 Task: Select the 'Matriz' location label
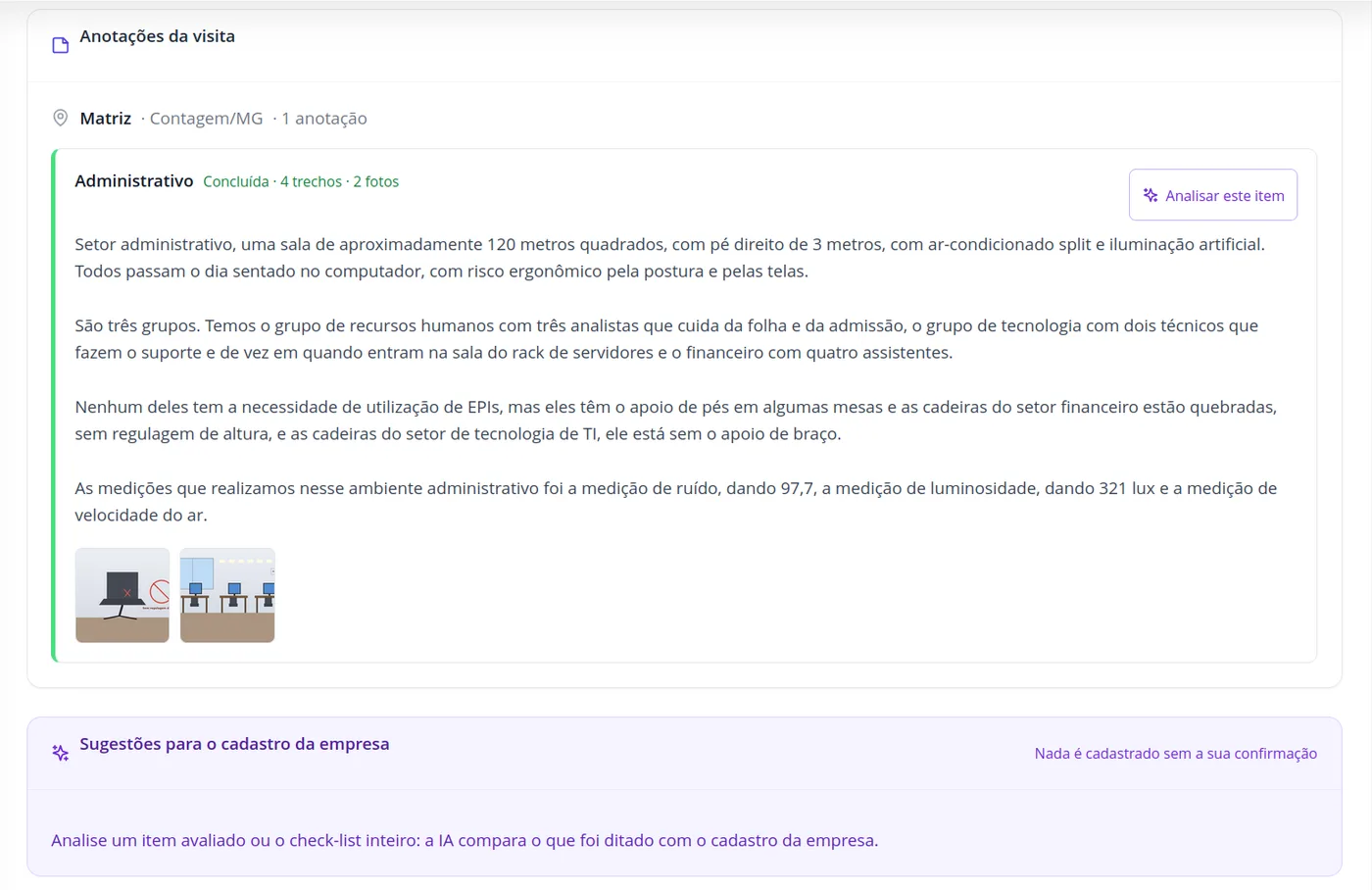[106, 119]
